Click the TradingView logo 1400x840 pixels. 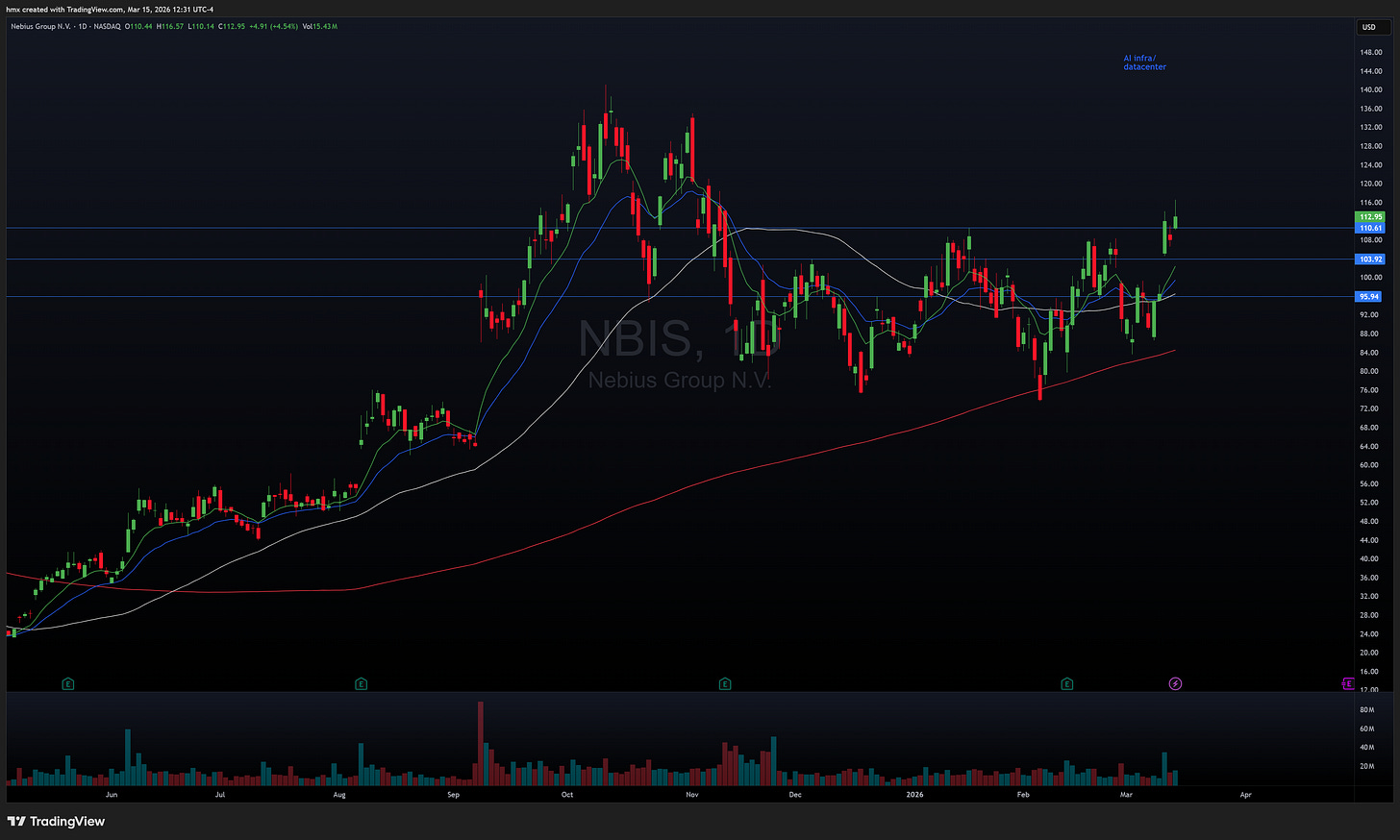56,822
